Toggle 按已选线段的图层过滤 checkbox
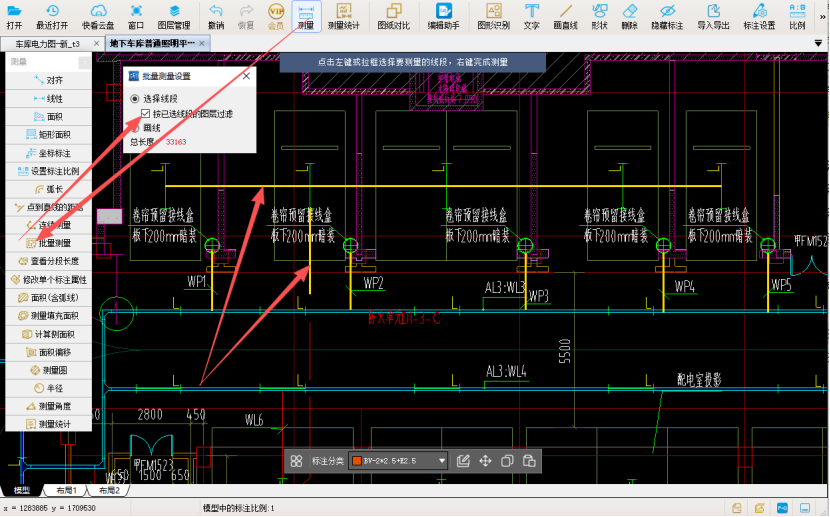 click(x=146, y=113)
